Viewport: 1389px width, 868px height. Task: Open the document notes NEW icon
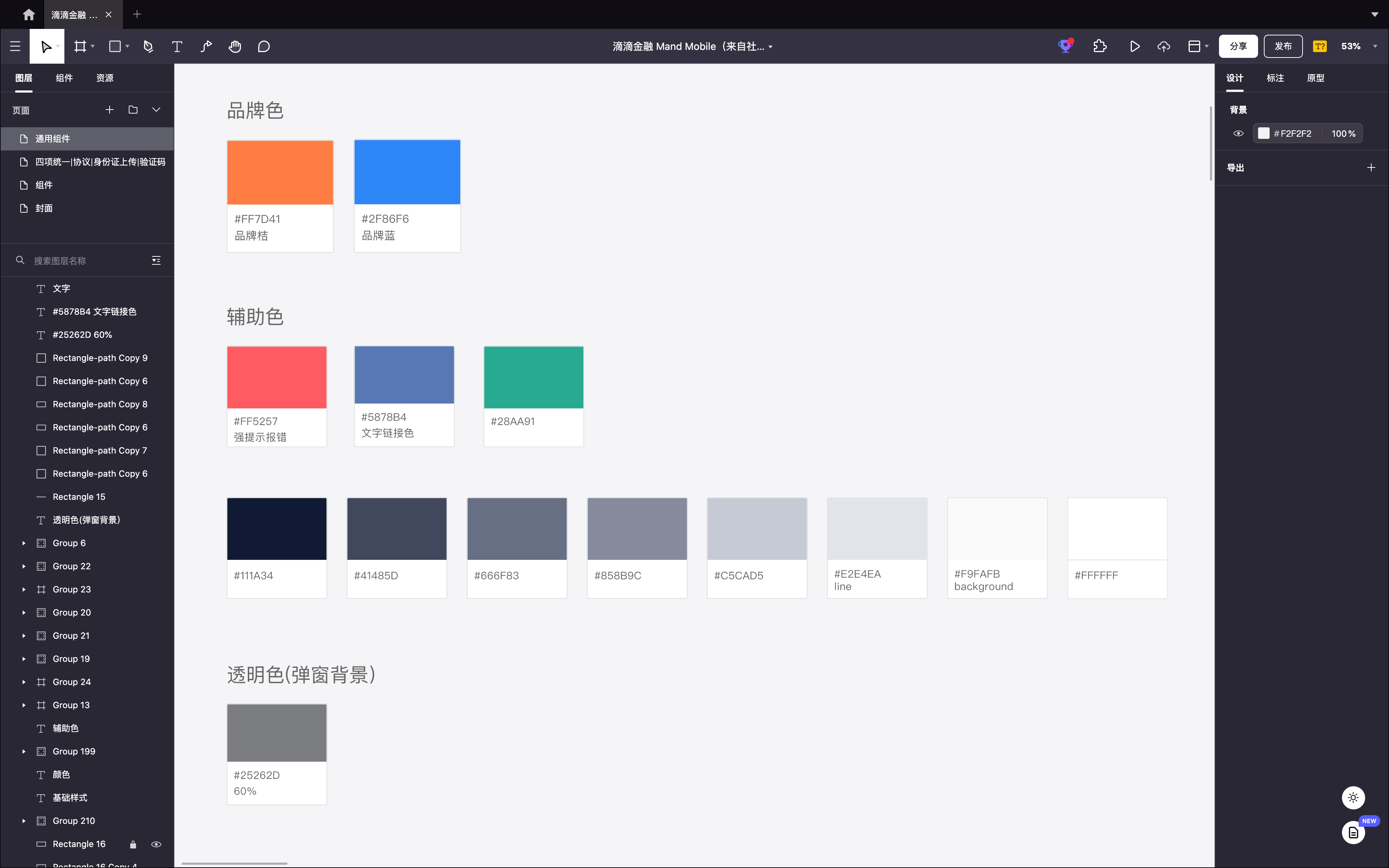point(1354,833)
